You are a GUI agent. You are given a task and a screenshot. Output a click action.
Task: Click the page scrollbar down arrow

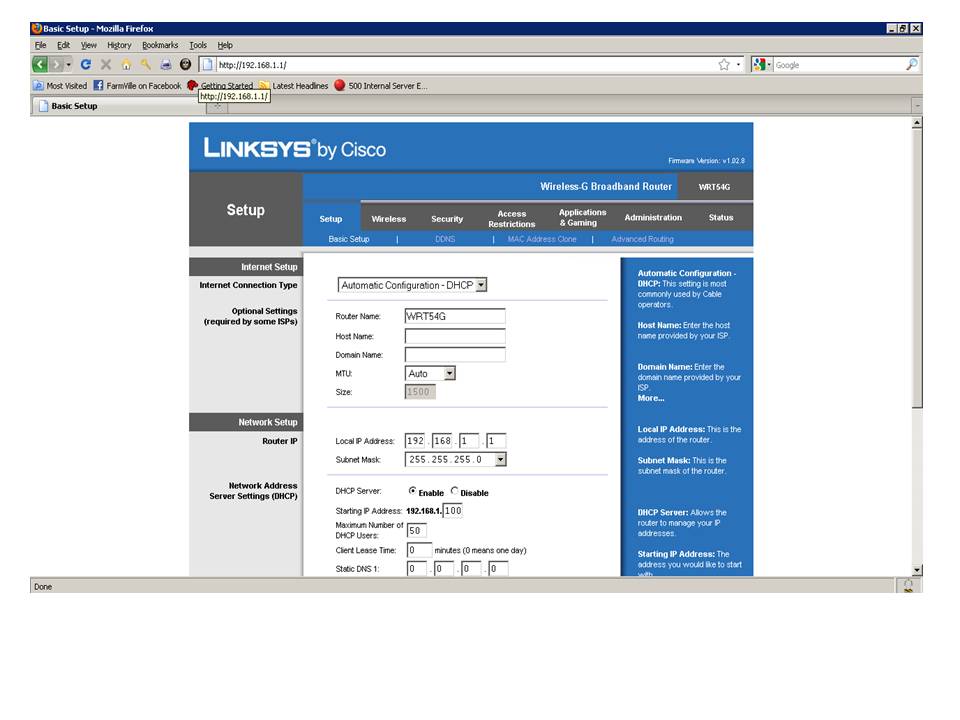[917, 570]
